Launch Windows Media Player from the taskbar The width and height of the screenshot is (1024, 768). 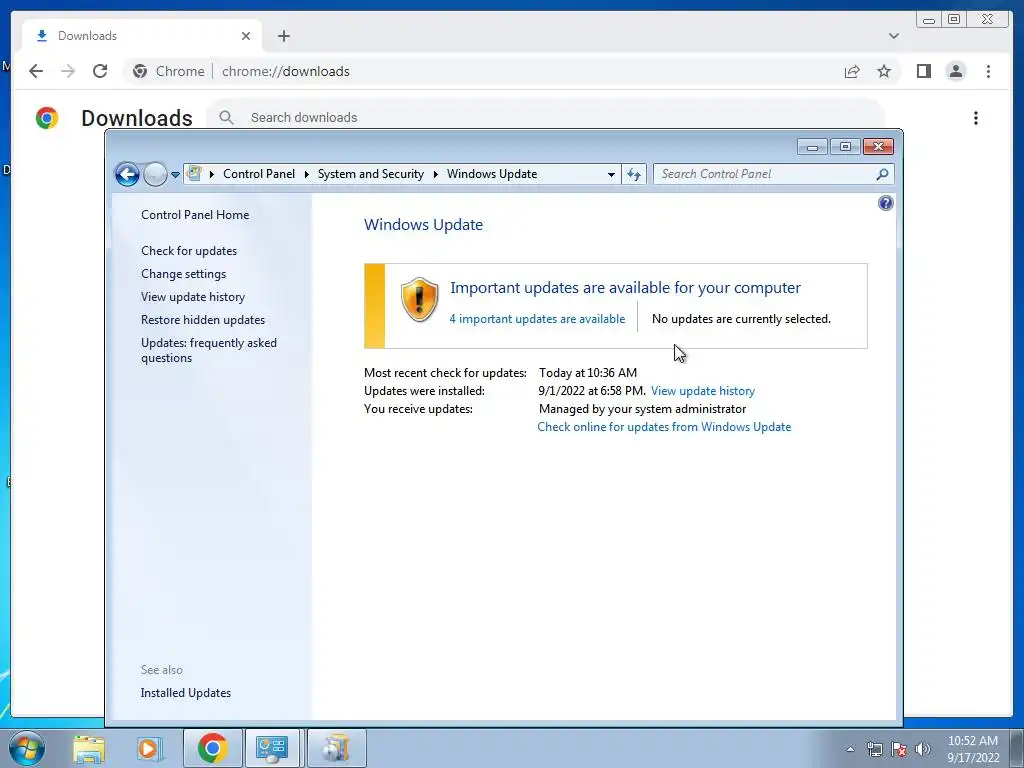(x=148, y=749)
